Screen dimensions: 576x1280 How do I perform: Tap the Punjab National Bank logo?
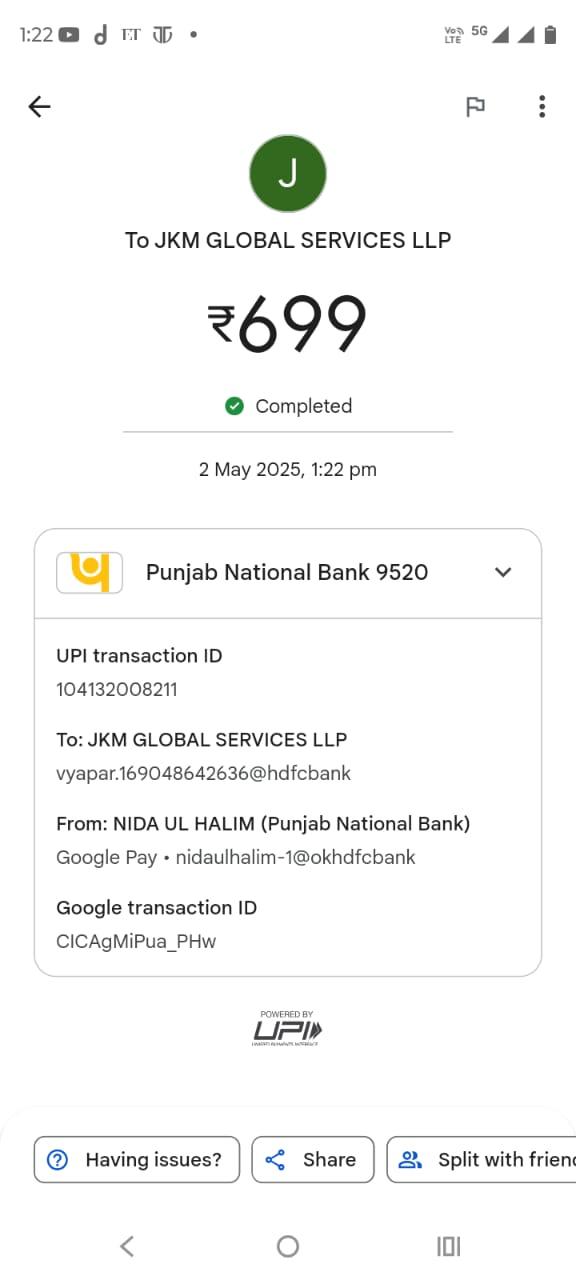[x=89, y=572]
